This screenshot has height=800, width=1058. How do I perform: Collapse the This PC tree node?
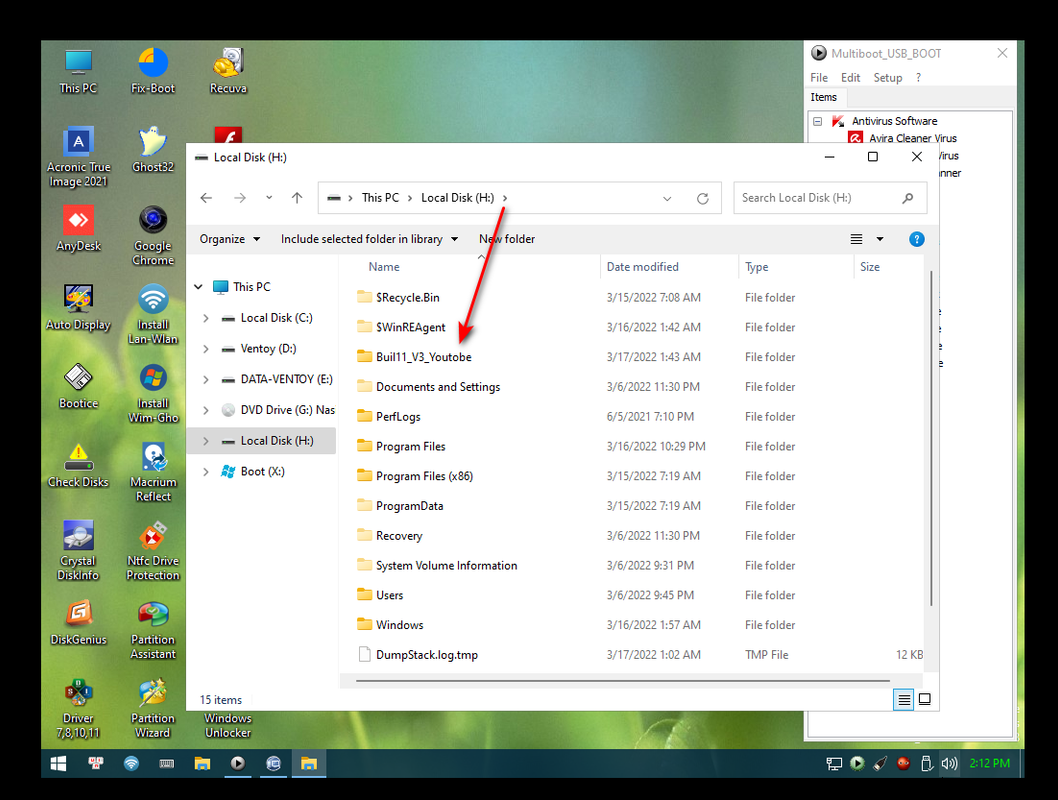click(198, 287)
